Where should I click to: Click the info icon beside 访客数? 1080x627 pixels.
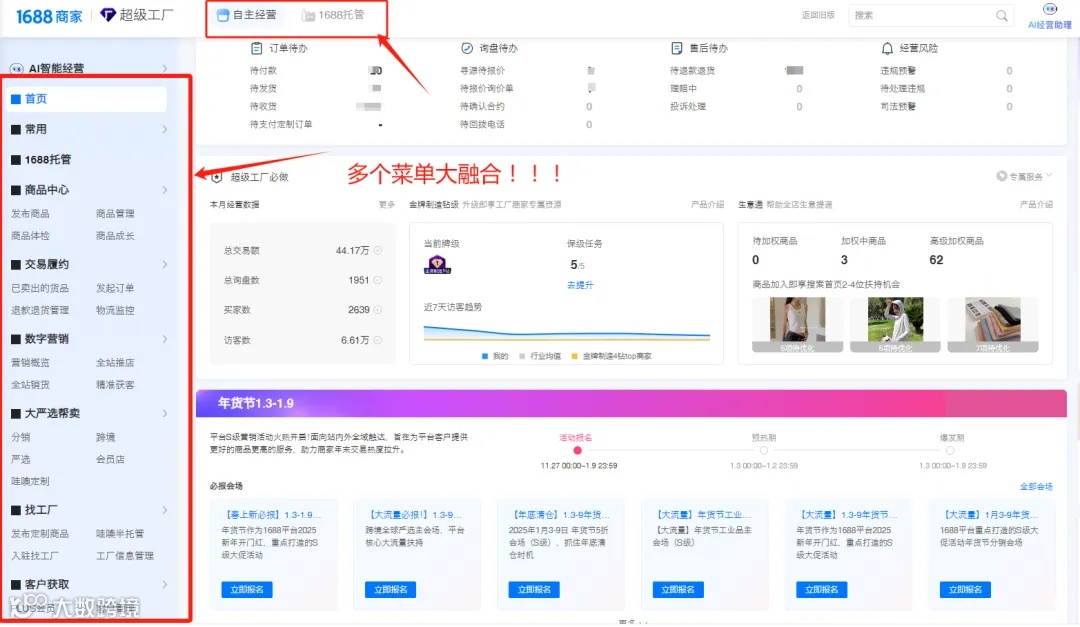[377, 340]
